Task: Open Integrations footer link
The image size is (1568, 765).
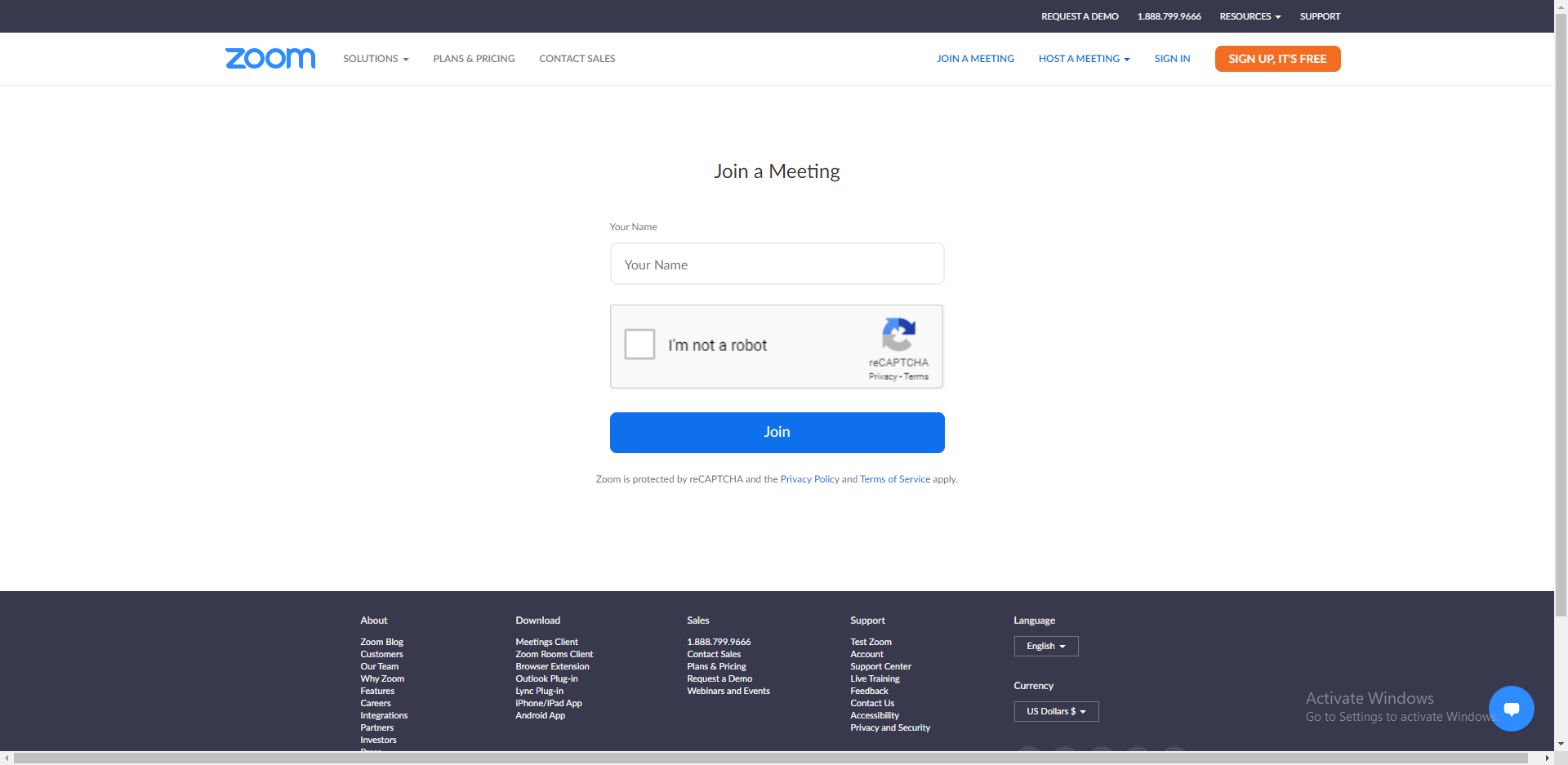Action: pyautogui.click(x=385, y=715)
